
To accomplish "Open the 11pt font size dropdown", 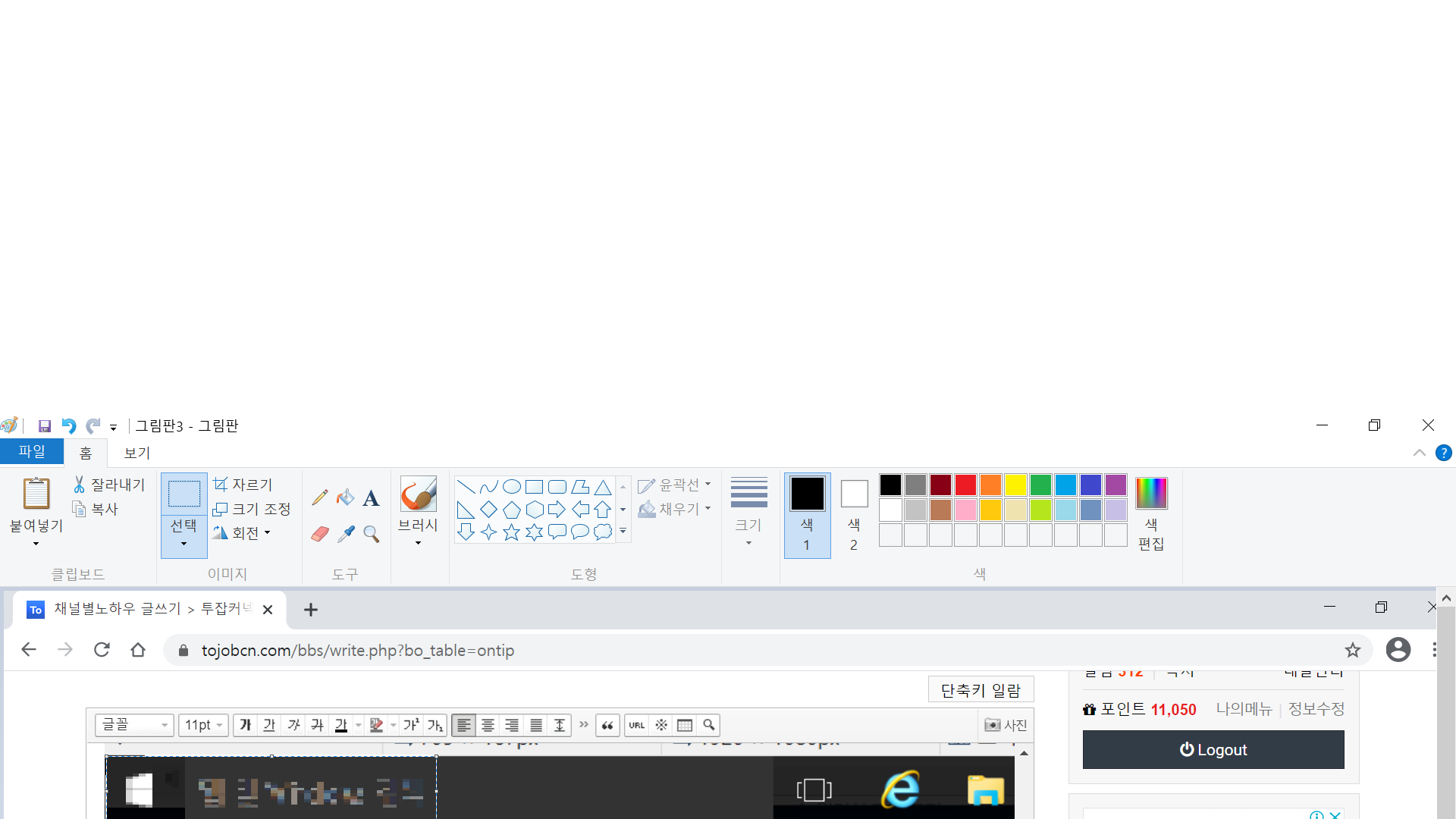I will pyautogui.click(x=204, y=725).
